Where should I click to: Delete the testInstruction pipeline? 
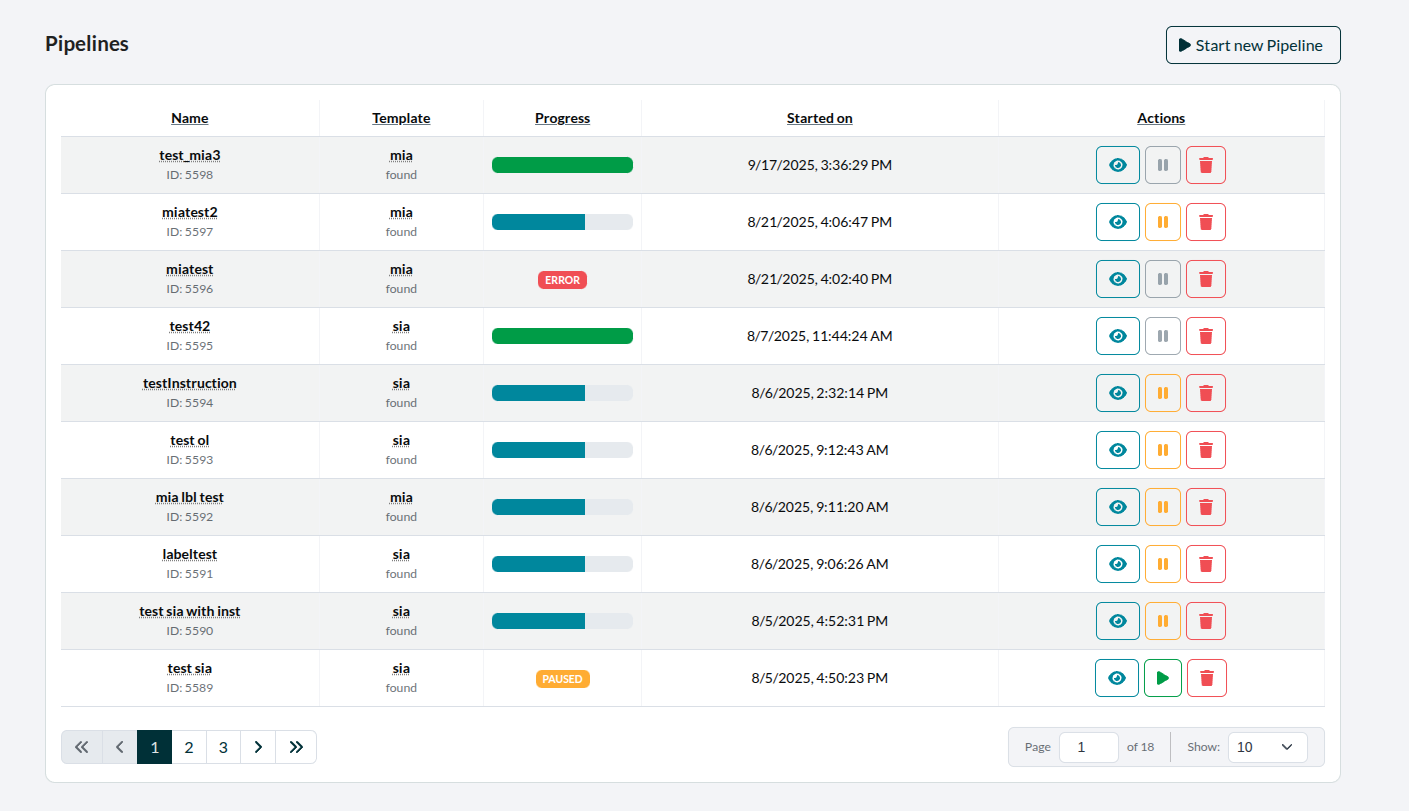(x=1205, y=393)
